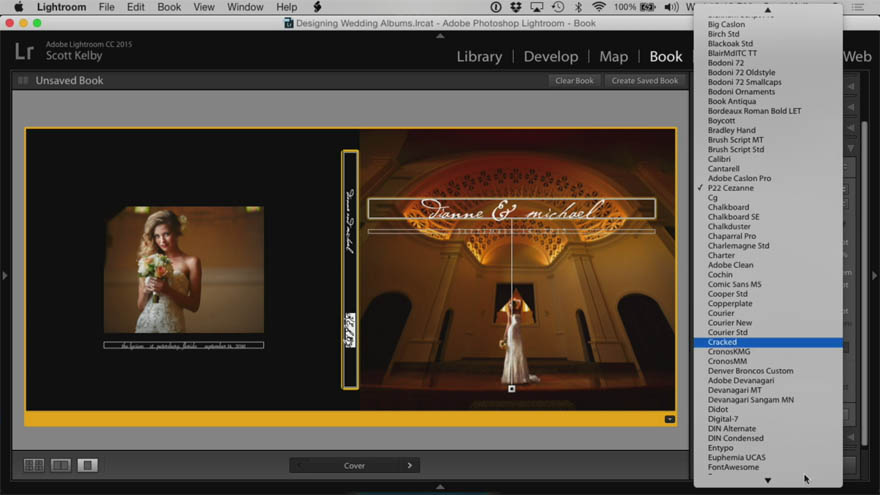
Task: Expand the left panel group arrow
Action: pos(4,276)
